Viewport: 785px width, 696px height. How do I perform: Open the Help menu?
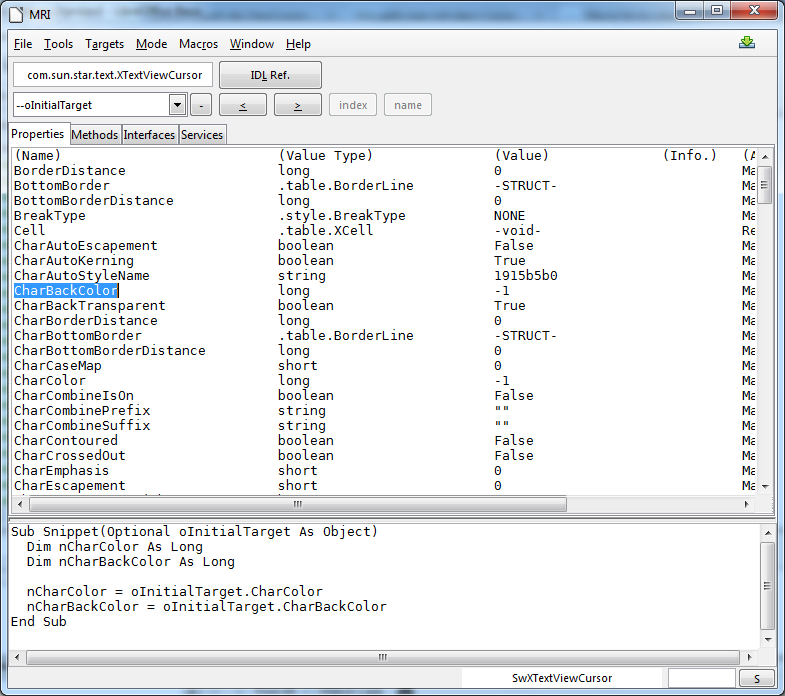pos(298,44)
